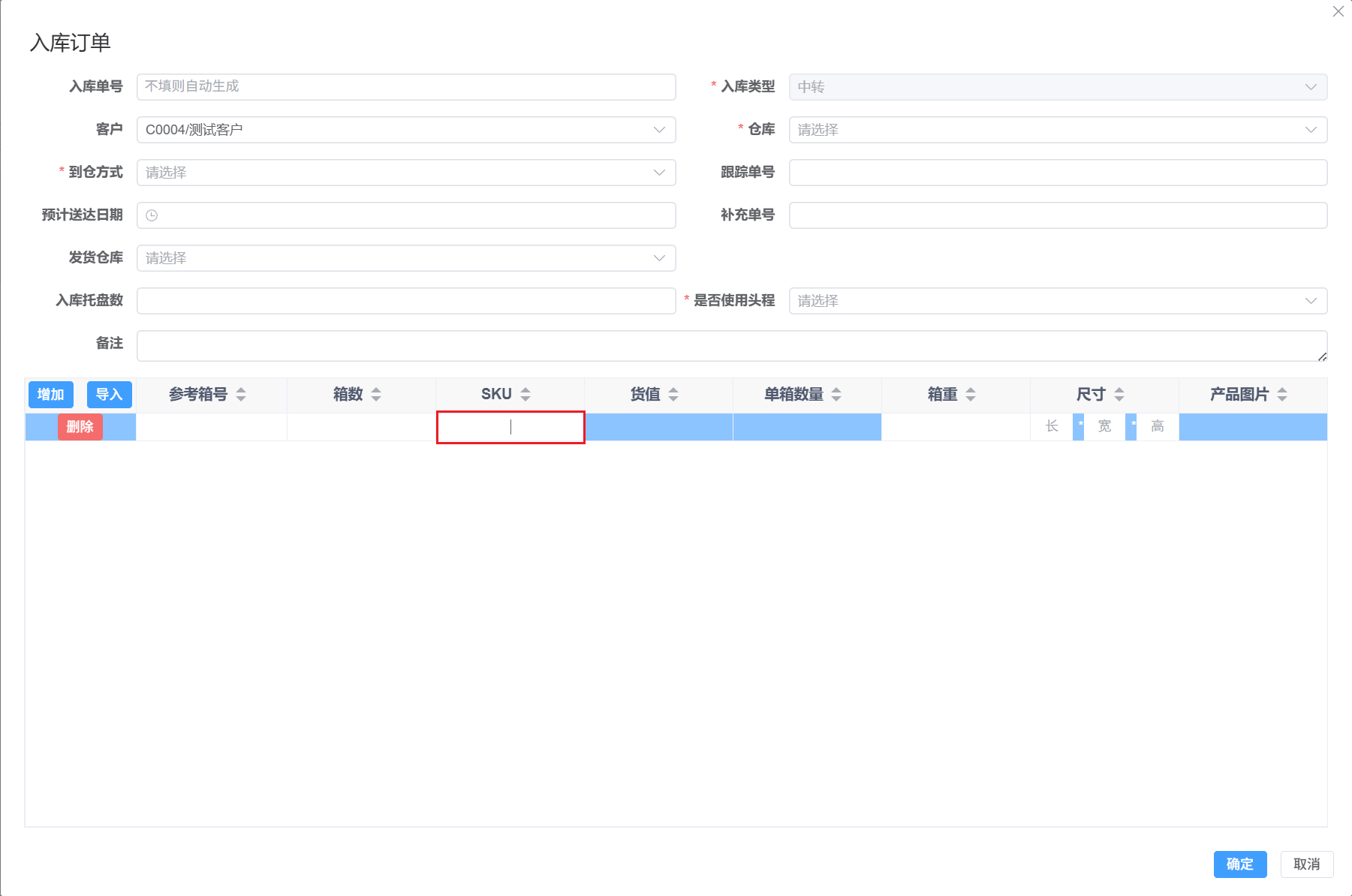Sort the table by SKU column
The height and width of the screenshot is (896, 1352).
tap(525, 393)
